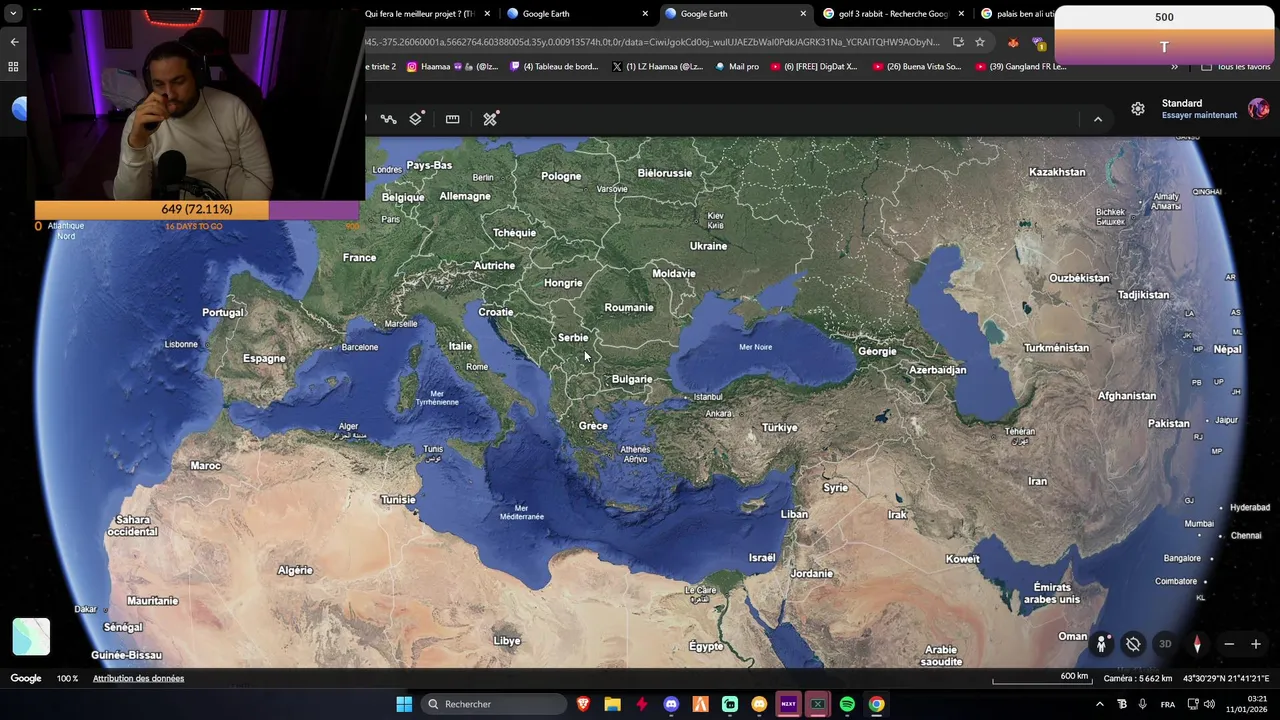Zoom in with the plus button

click(x=1256, y=644)
